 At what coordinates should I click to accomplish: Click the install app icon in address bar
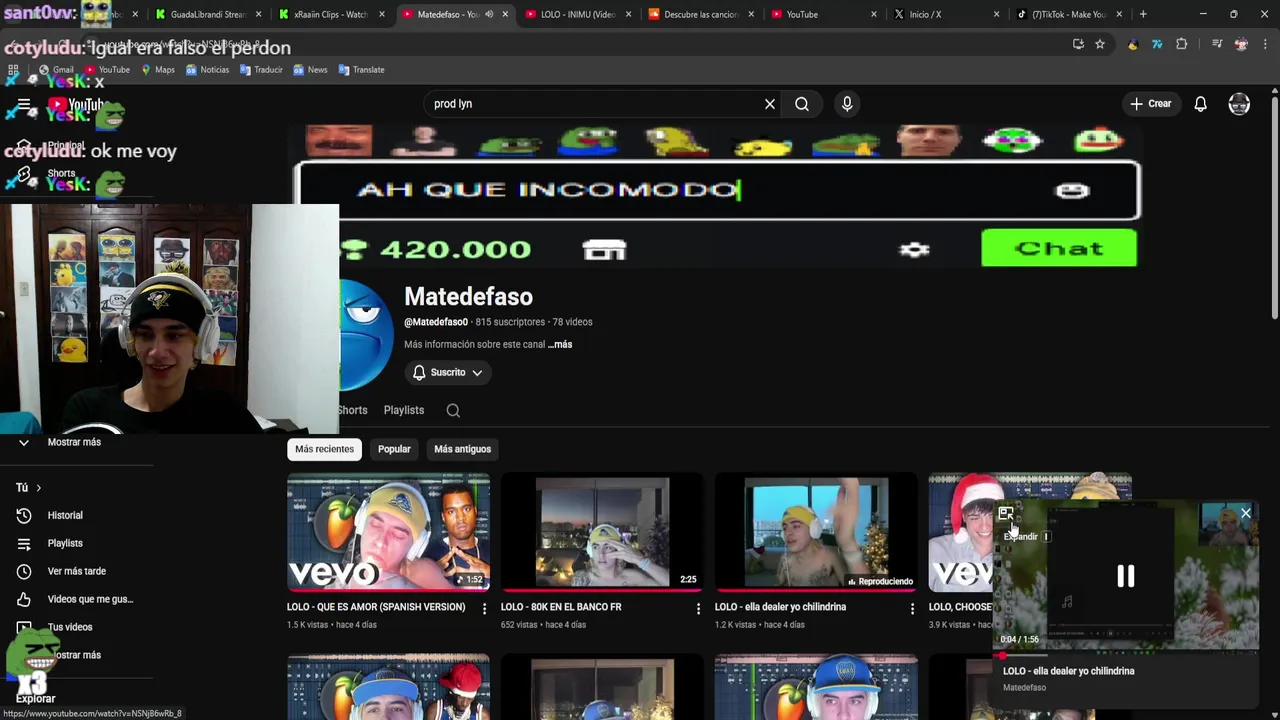coord(1078,44)
